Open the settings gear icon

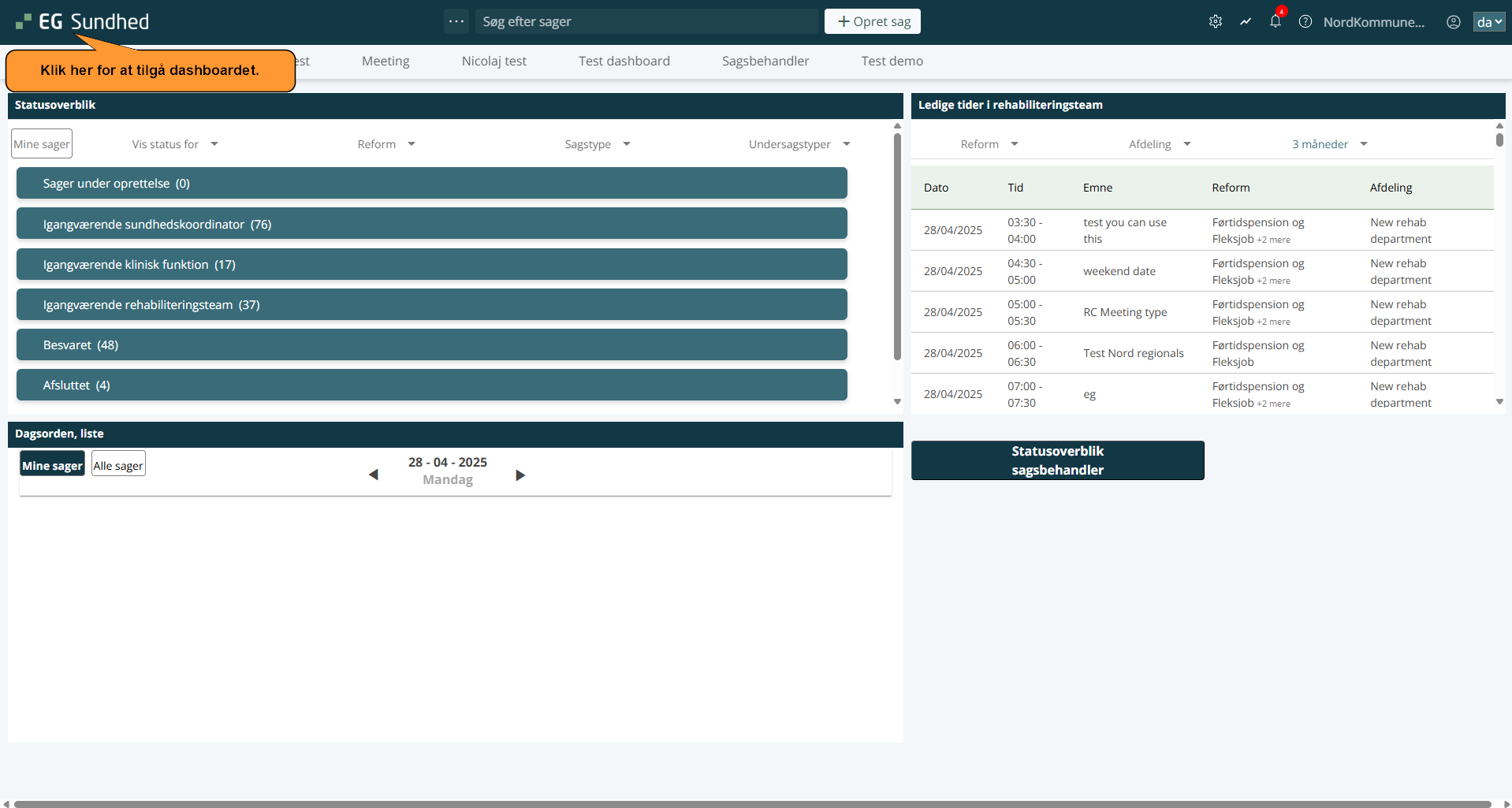pos(1215,22)
